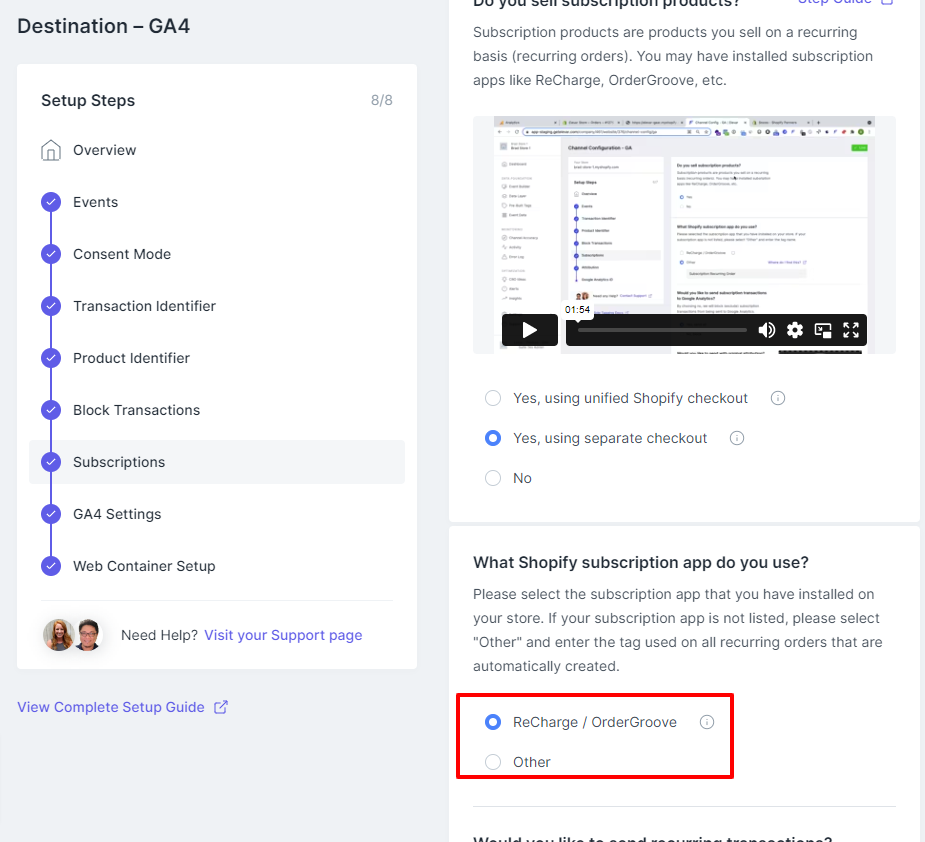Go to the Block Transactions step
The image size is (925, 842).
tap(136, 410)
